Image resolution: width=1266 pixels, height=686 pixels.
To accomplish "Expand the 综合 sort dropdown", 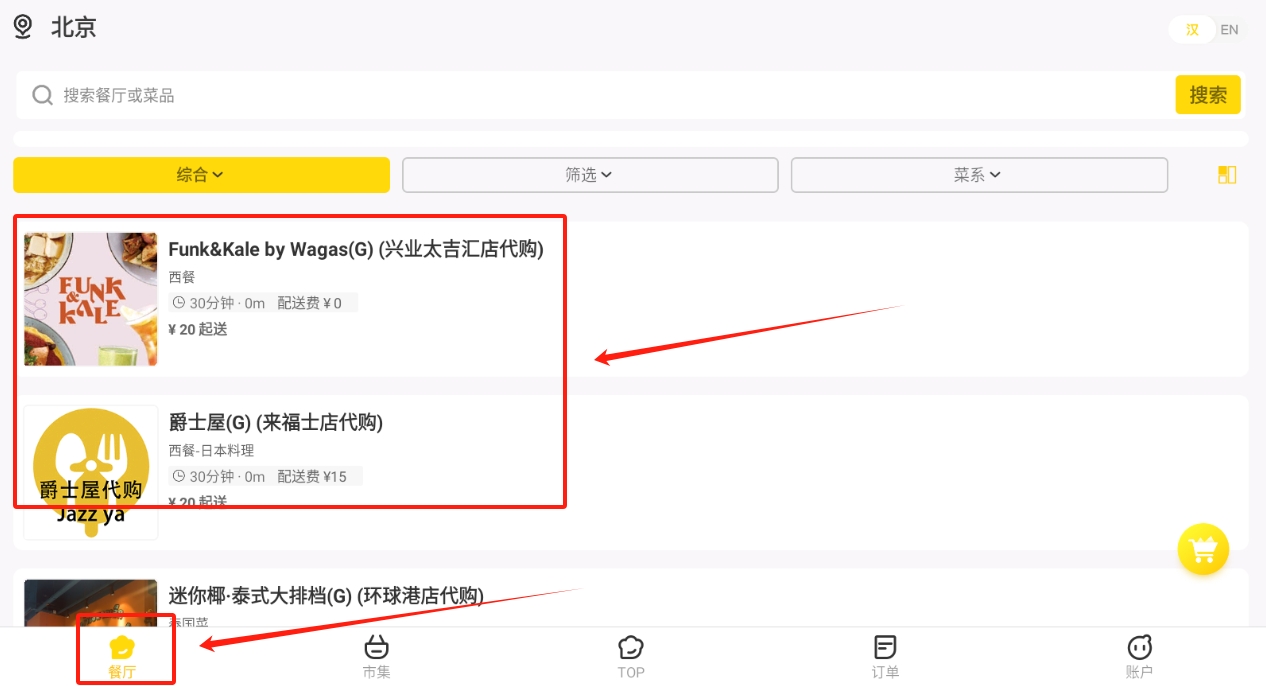I will tap(201, 175).
